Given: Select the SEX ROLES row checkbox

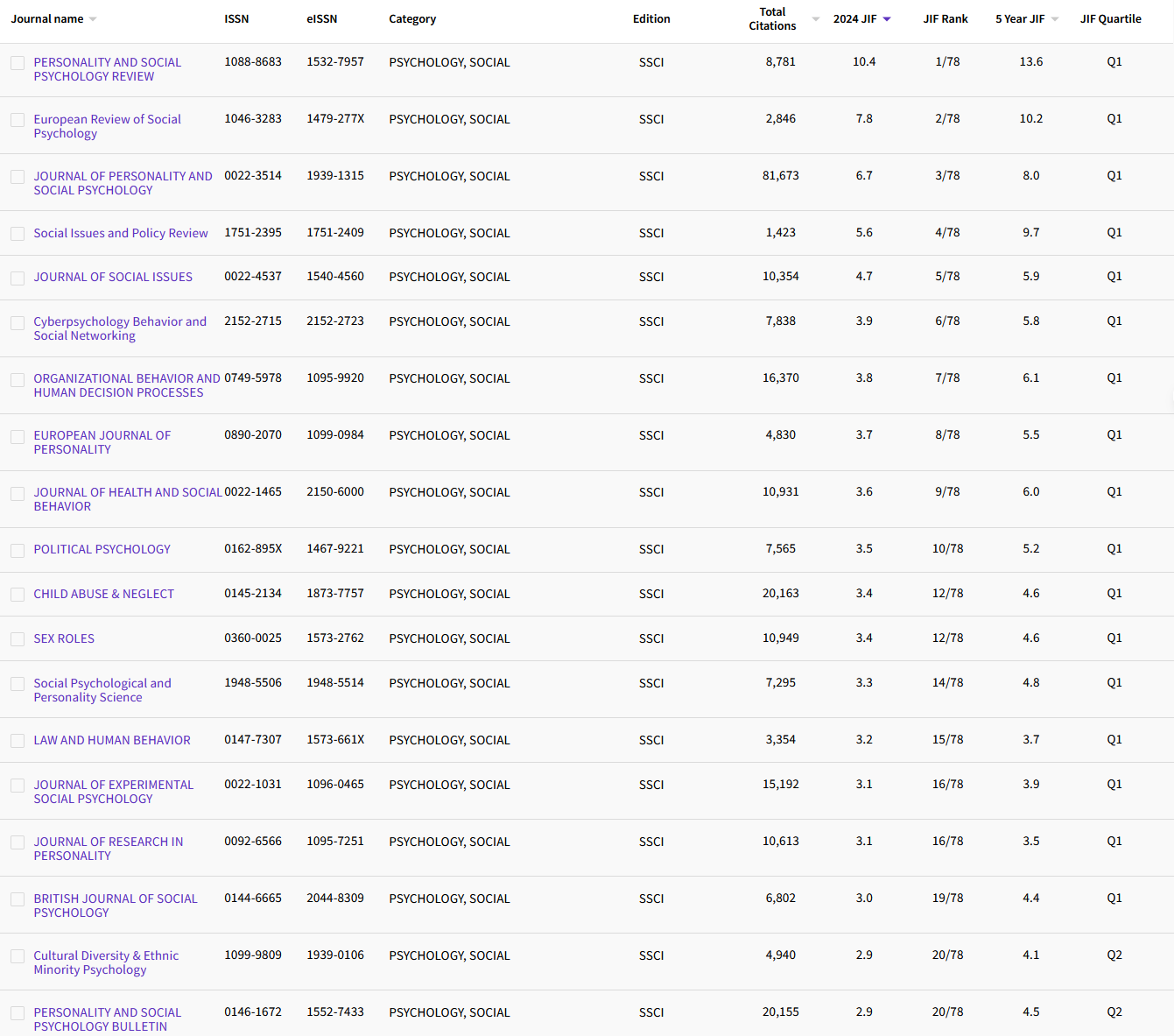Looking at the screenshot, I should tap(18, 639).
